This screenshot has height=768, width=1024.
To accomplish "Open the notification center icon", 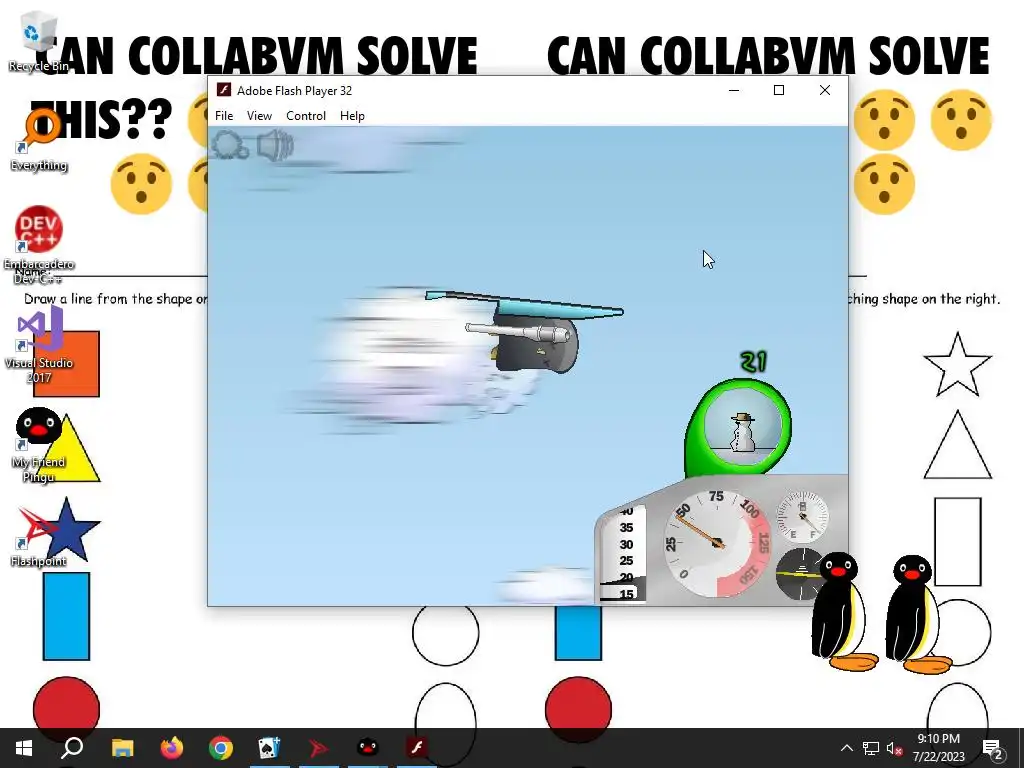I will click(x=993, y=748).
